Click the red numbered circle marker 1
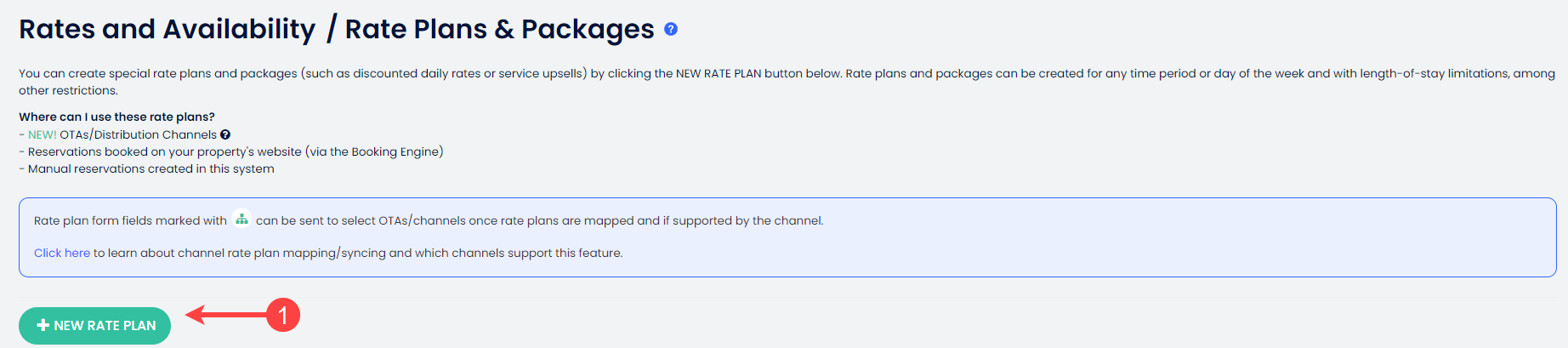This screenshot has width=1568, height=348. coord(283,315)
